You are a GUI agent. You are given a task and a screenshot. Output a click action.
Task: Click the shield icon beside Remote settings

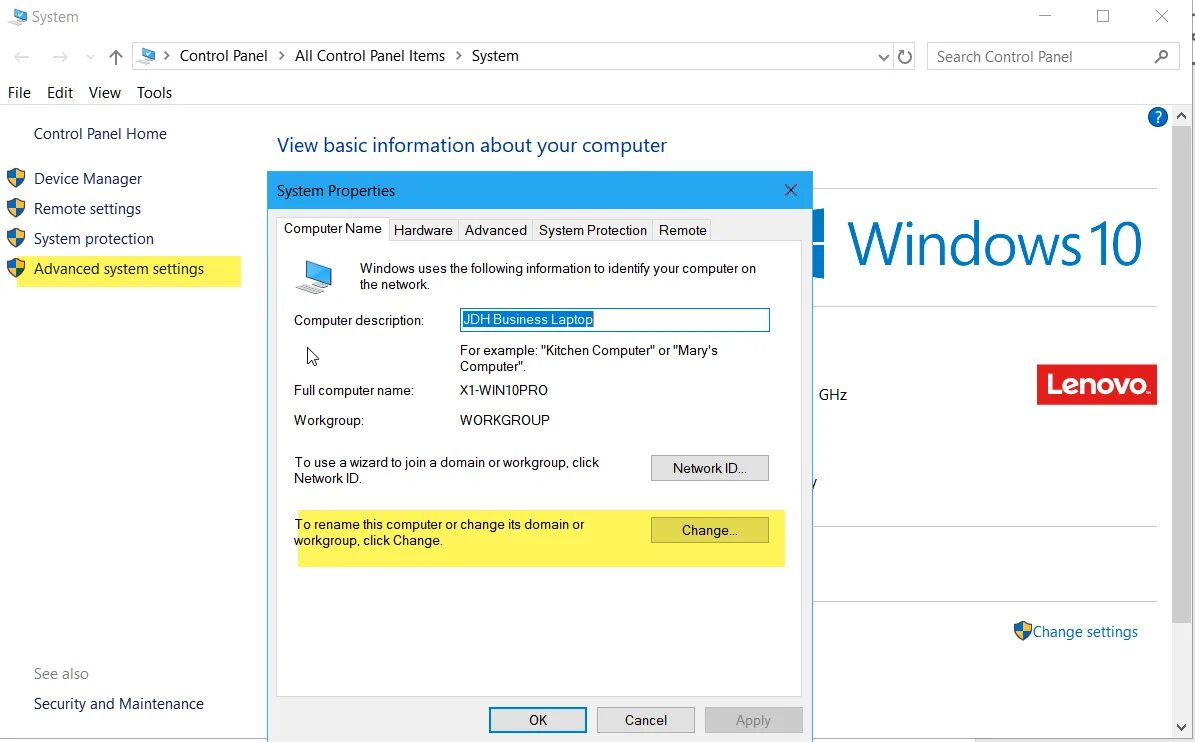16,208
